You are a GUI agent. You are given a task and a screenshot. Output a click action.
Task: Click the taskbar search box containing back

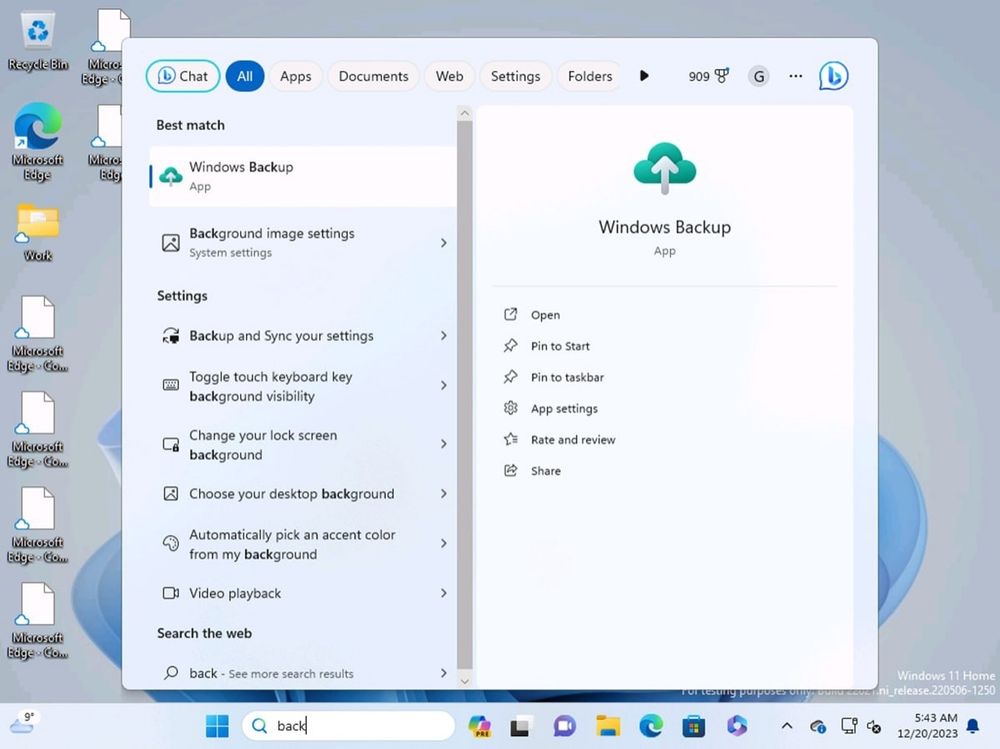tap(348, 725)
